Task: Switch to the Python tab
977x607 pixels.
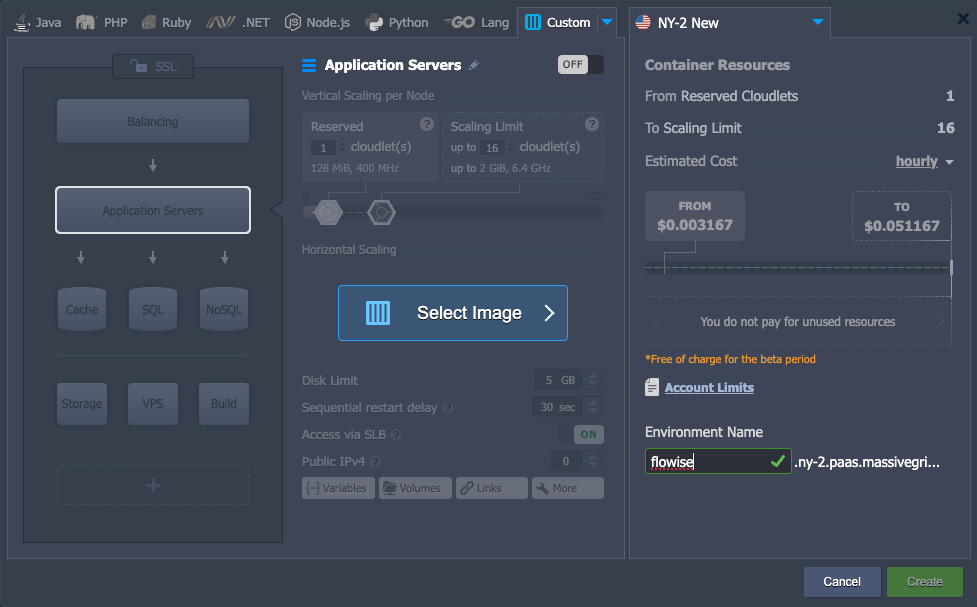Action: point(397,22)
